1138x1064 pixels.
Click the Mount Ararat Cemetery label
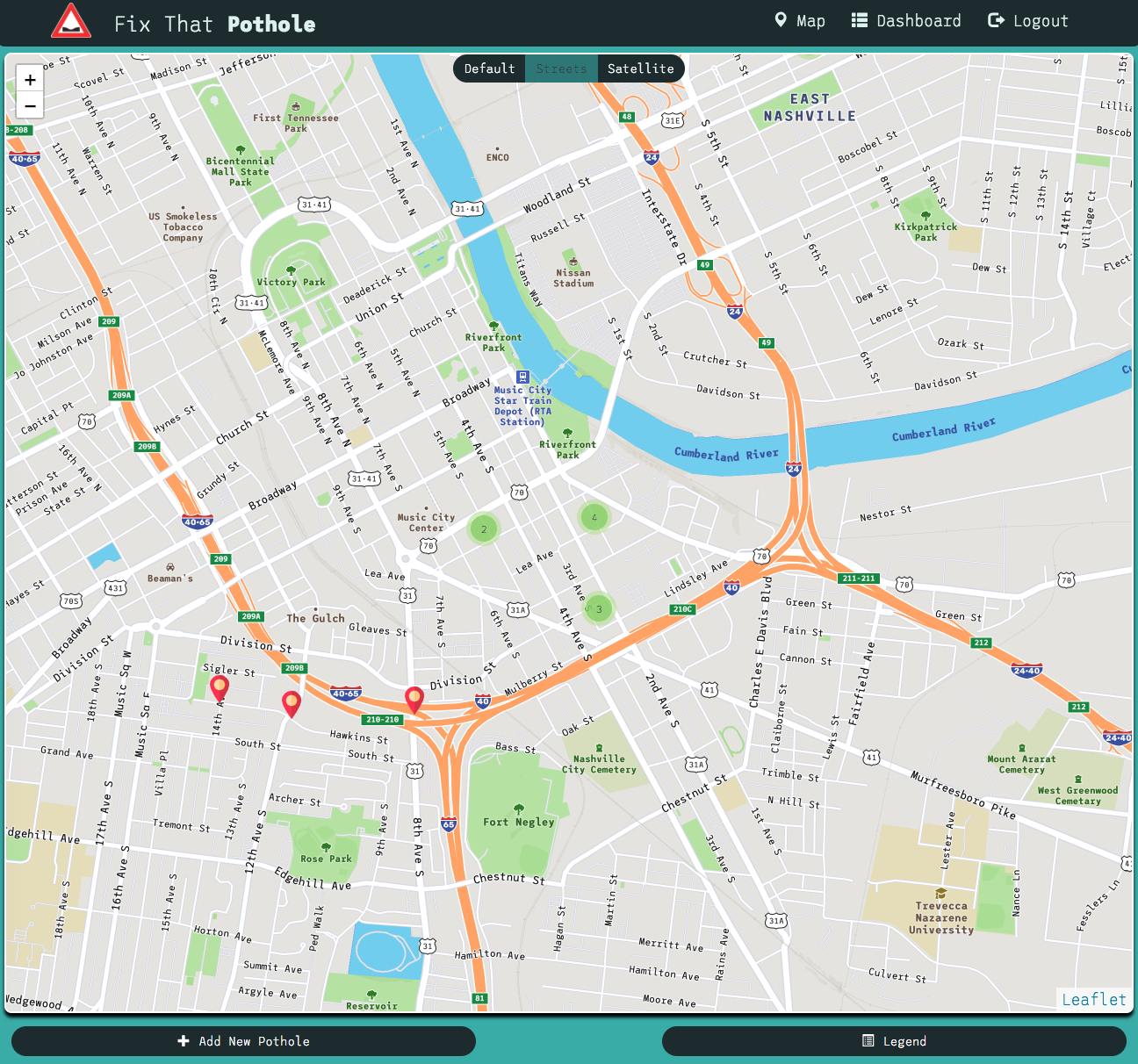1022,764
